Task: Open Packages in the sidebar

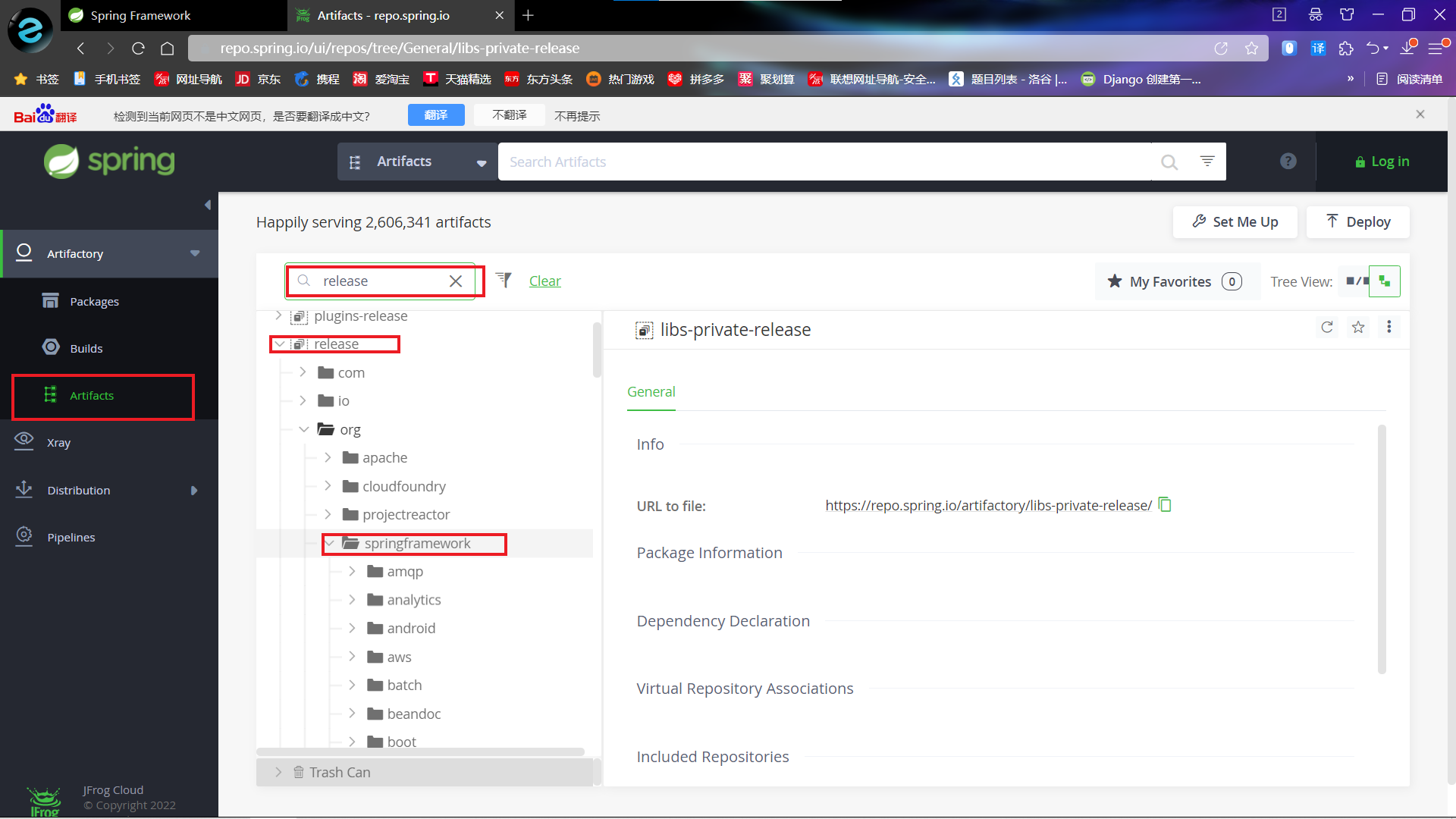Action: click(x=94, y=301)
